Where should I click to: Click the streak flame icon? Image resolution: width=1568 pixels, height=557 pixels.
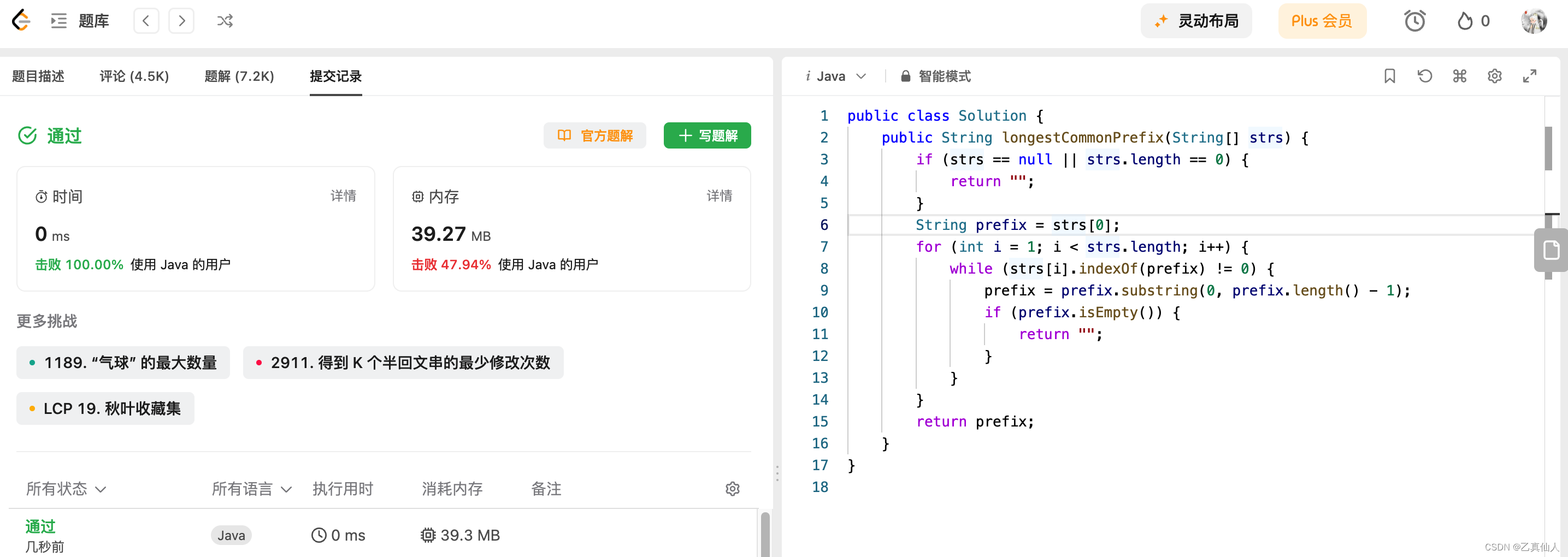click(1465, 21)
